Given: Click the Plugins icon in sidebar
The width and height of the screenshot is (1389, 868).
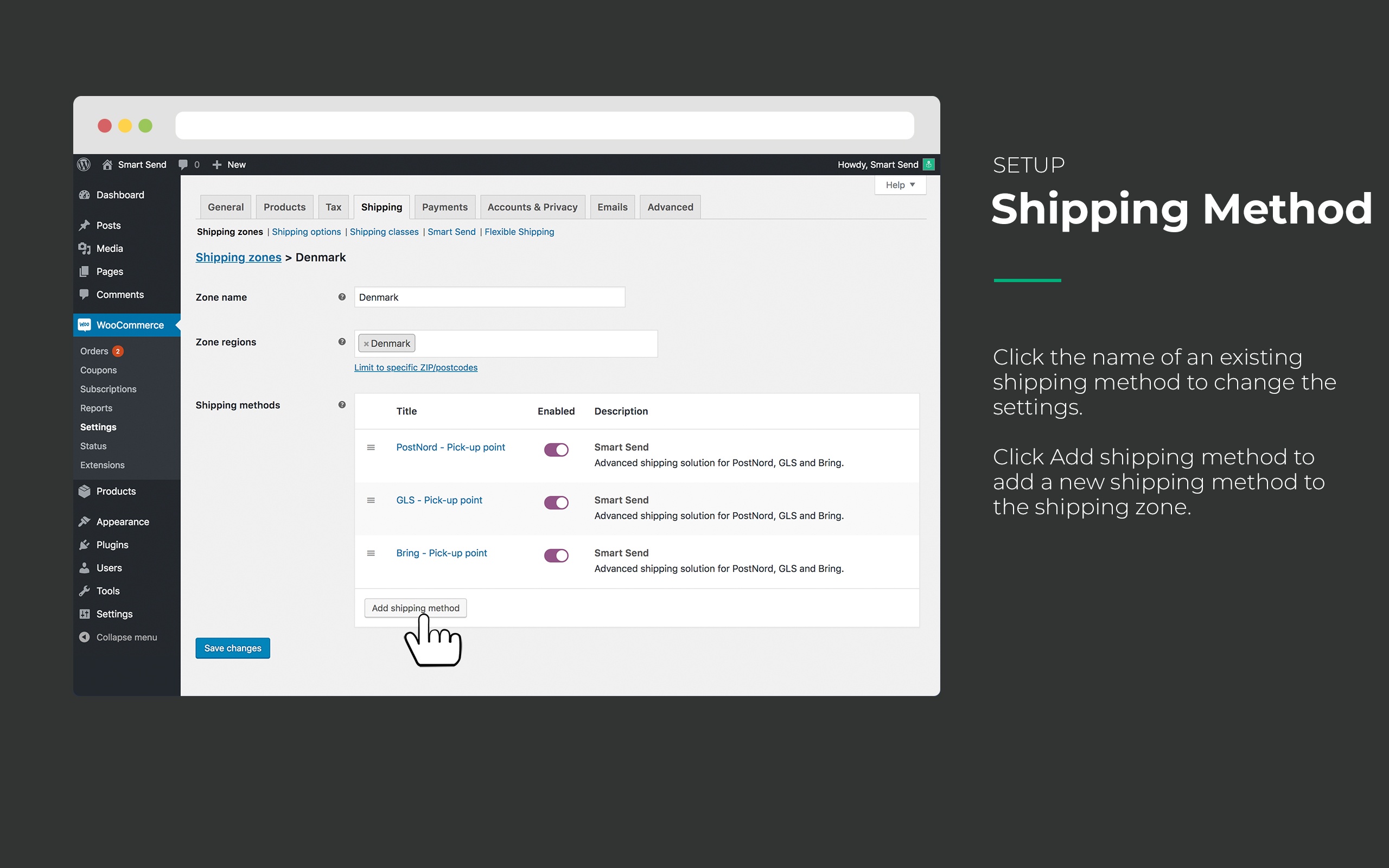Looking at the screenshot, I should [x=87, y=544].
